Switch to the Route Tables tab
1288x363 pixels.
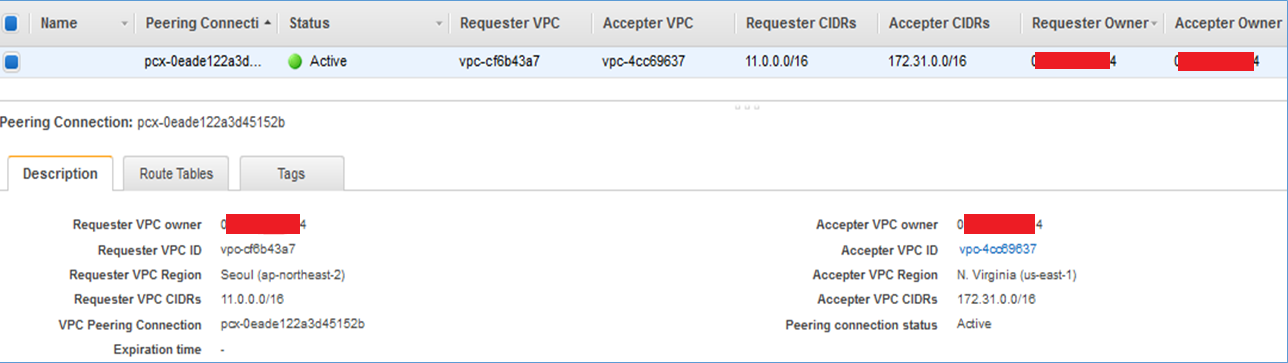(x=176, y=173)
